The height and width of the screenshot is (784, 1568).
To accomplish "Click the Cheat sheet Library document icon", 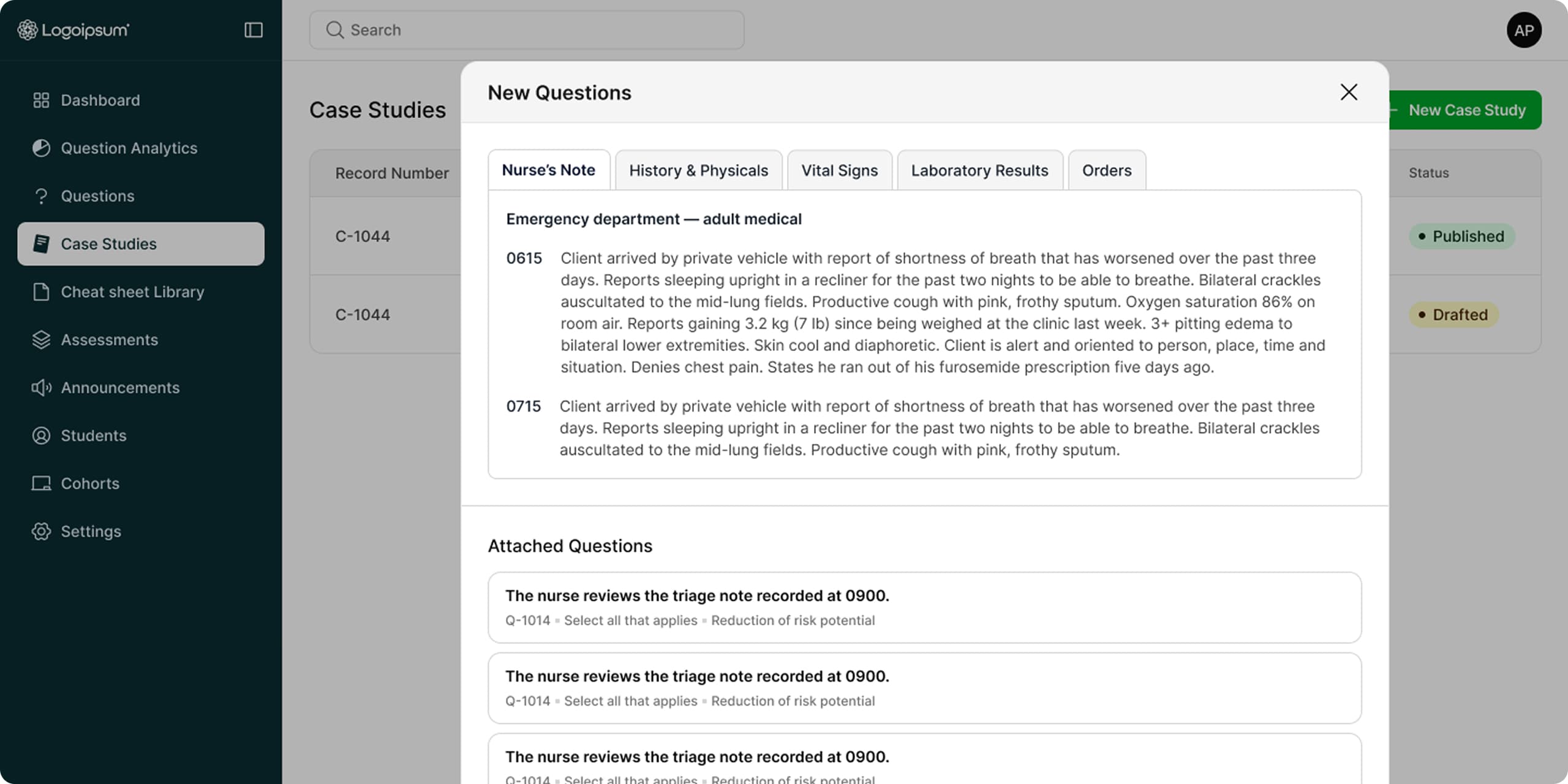I will (41, 292).
